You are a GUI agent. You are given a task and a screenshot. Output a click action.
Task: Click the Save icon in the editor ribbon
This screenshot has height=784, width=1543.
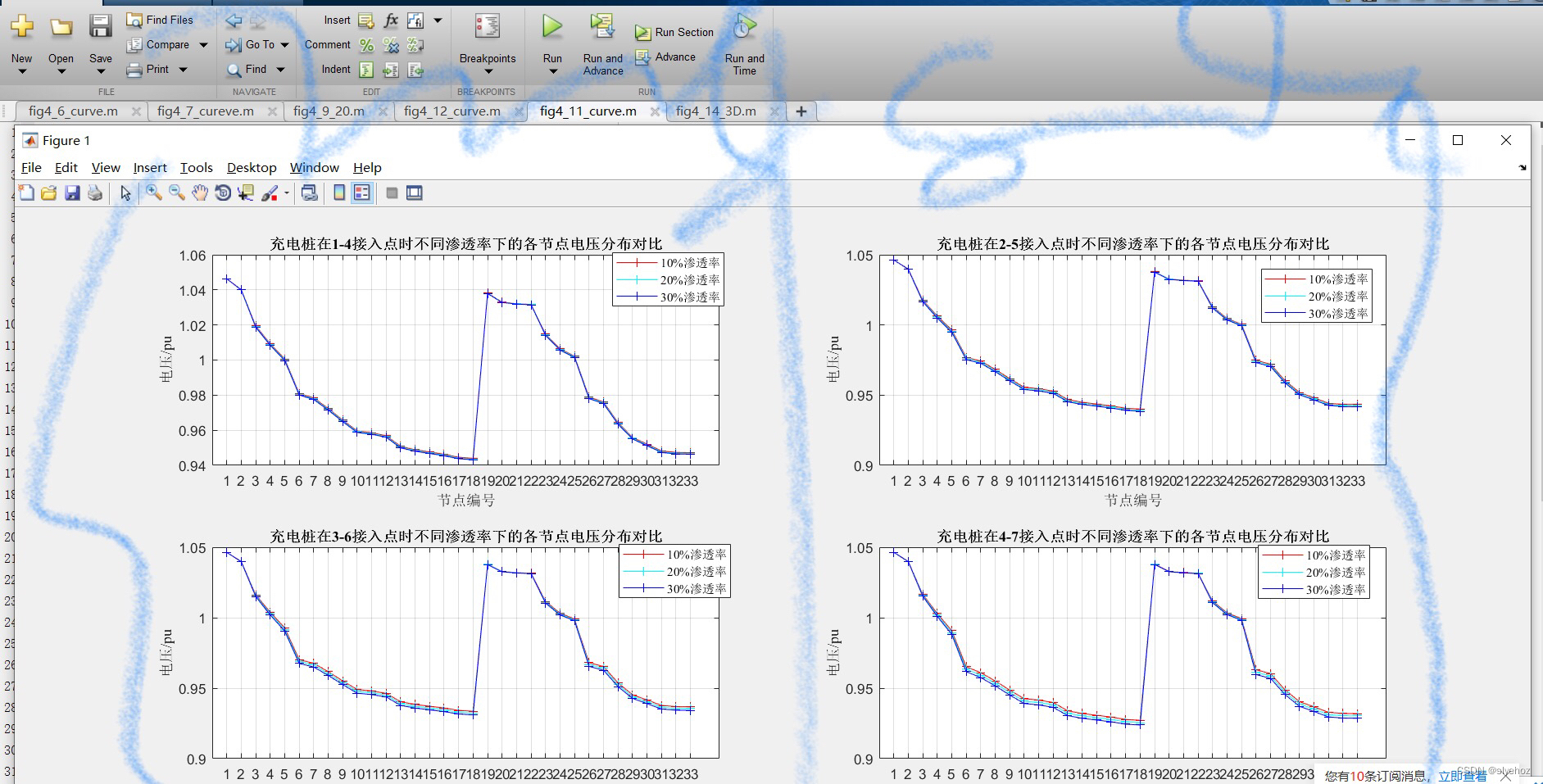(x=100, y=26)
